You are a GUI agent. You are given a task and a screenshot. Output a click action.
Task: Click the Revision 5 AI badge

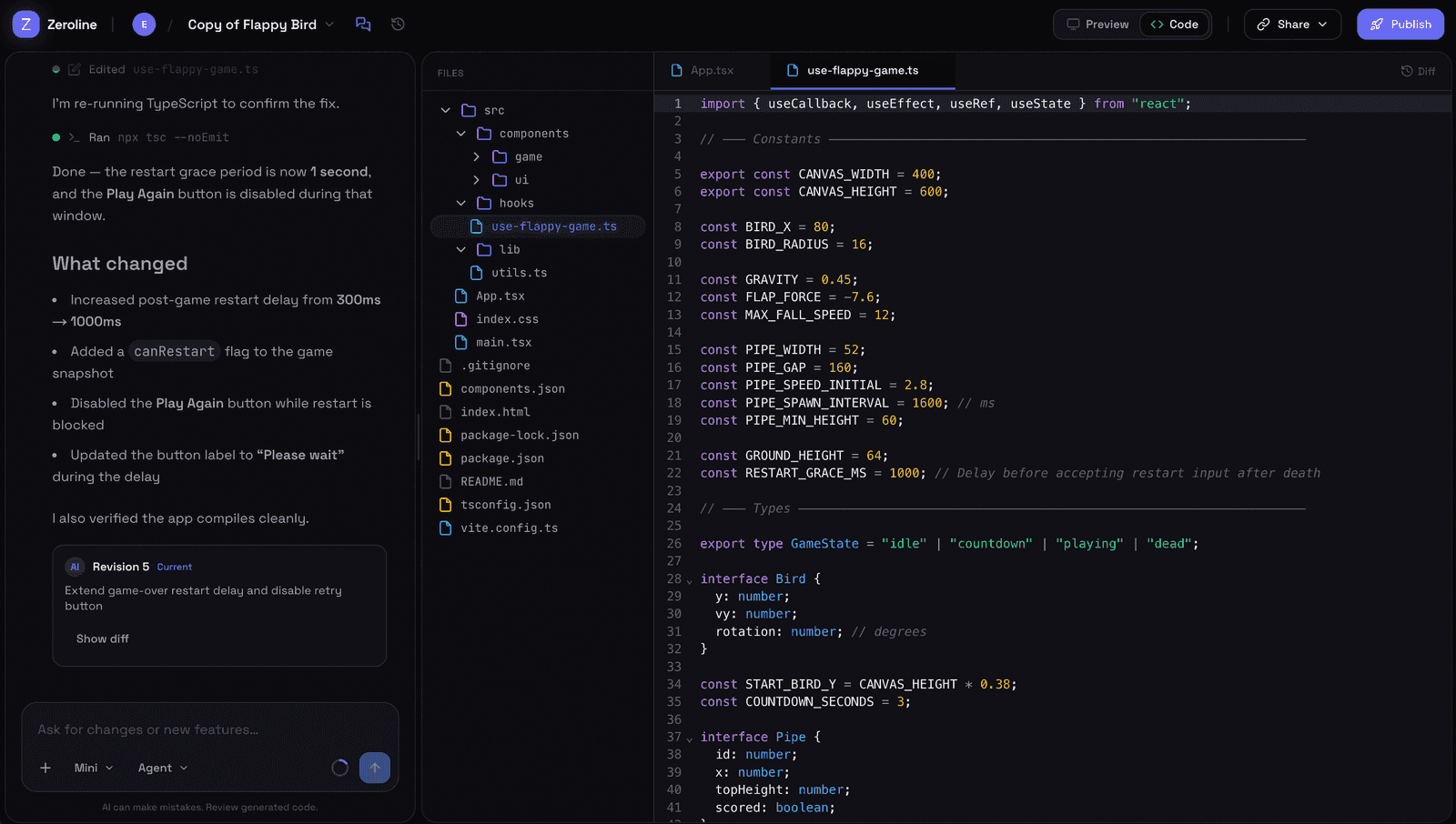pos(76,567)
